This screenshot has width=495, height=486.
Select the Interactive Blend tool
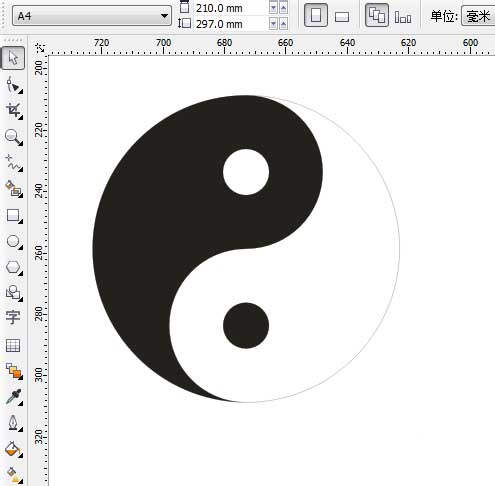[x=13, y=371]
